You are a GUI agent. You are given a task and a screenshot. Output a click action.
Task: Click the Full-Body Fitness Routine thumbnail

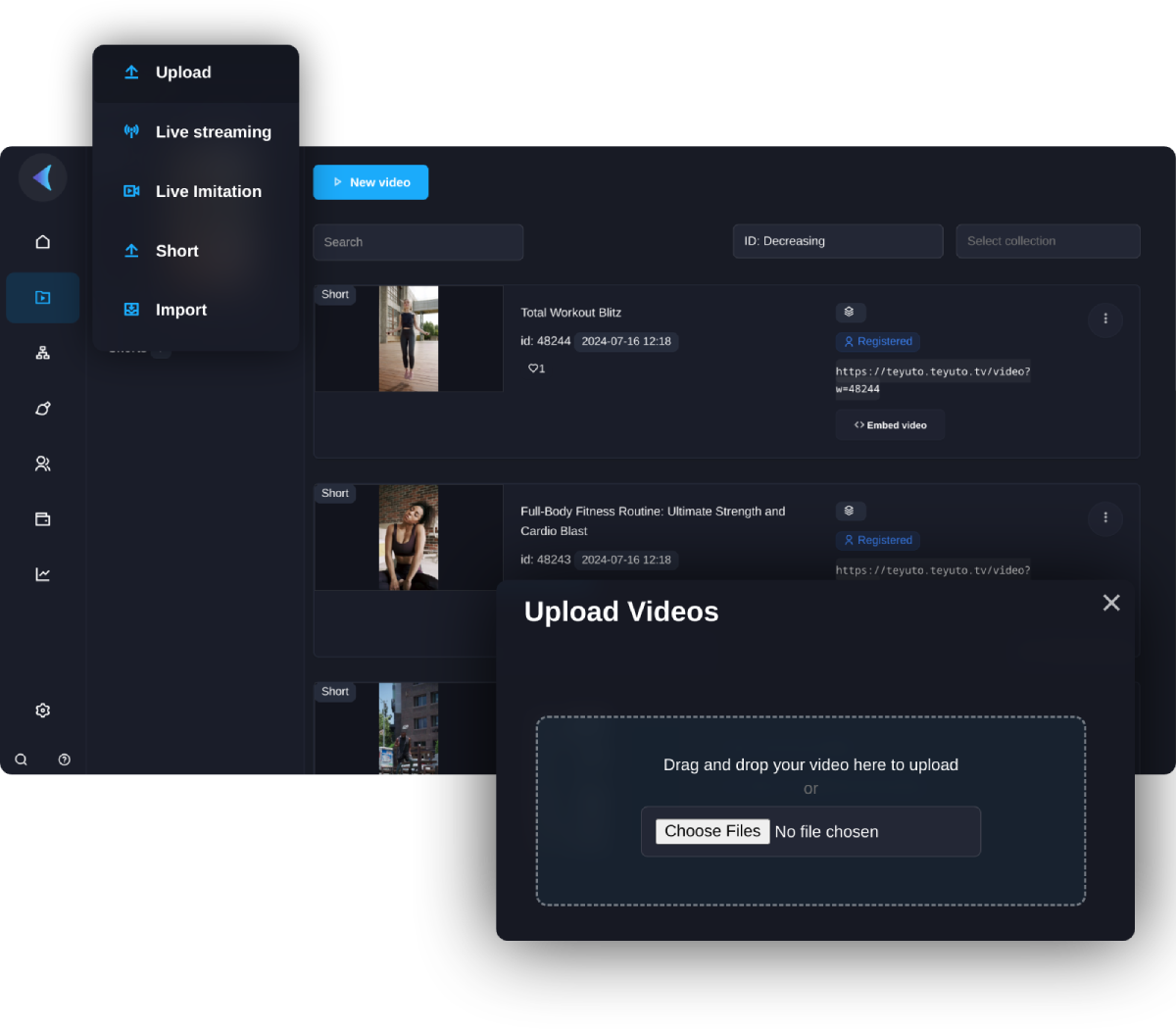409,537
